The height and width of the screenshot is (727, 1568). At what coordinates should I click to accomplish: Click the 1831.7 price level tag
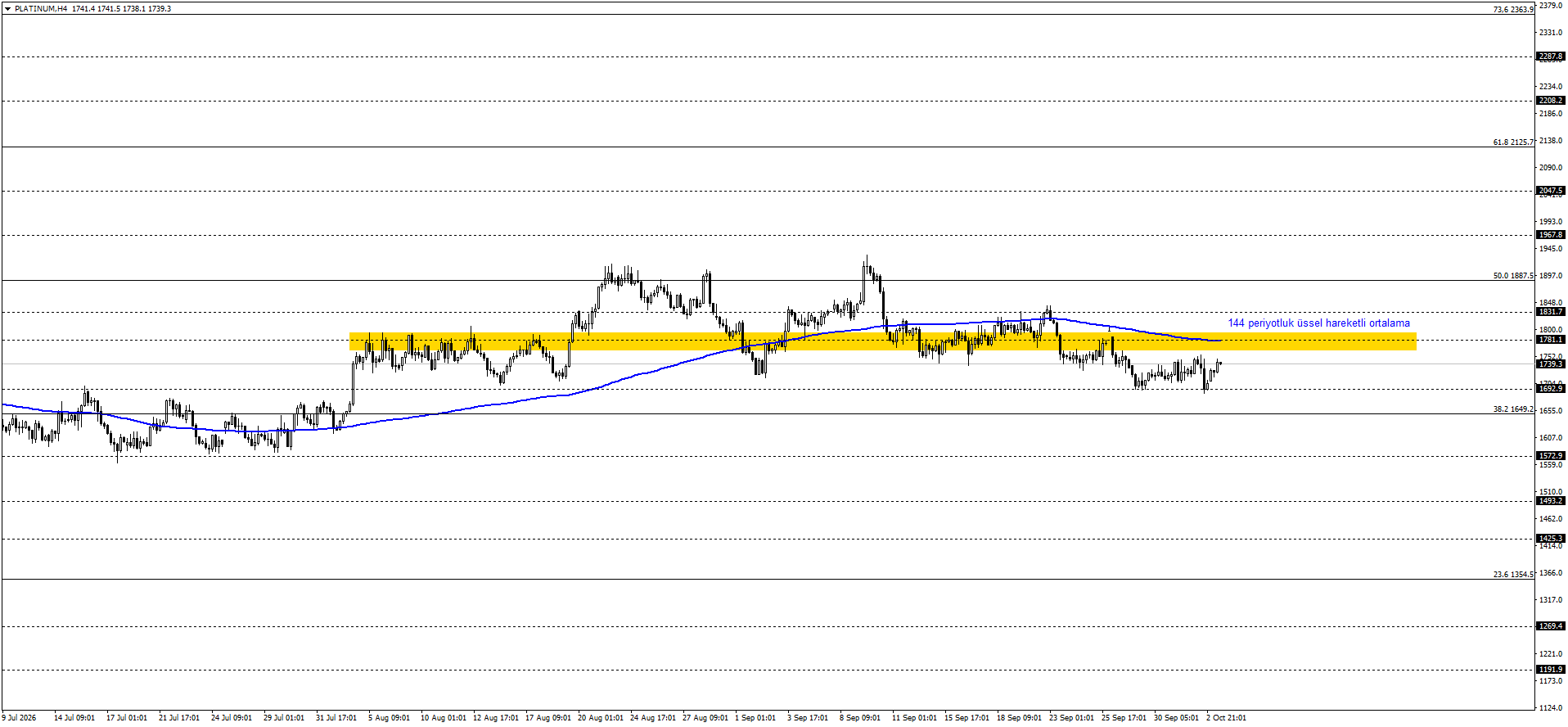point(1550,312)
